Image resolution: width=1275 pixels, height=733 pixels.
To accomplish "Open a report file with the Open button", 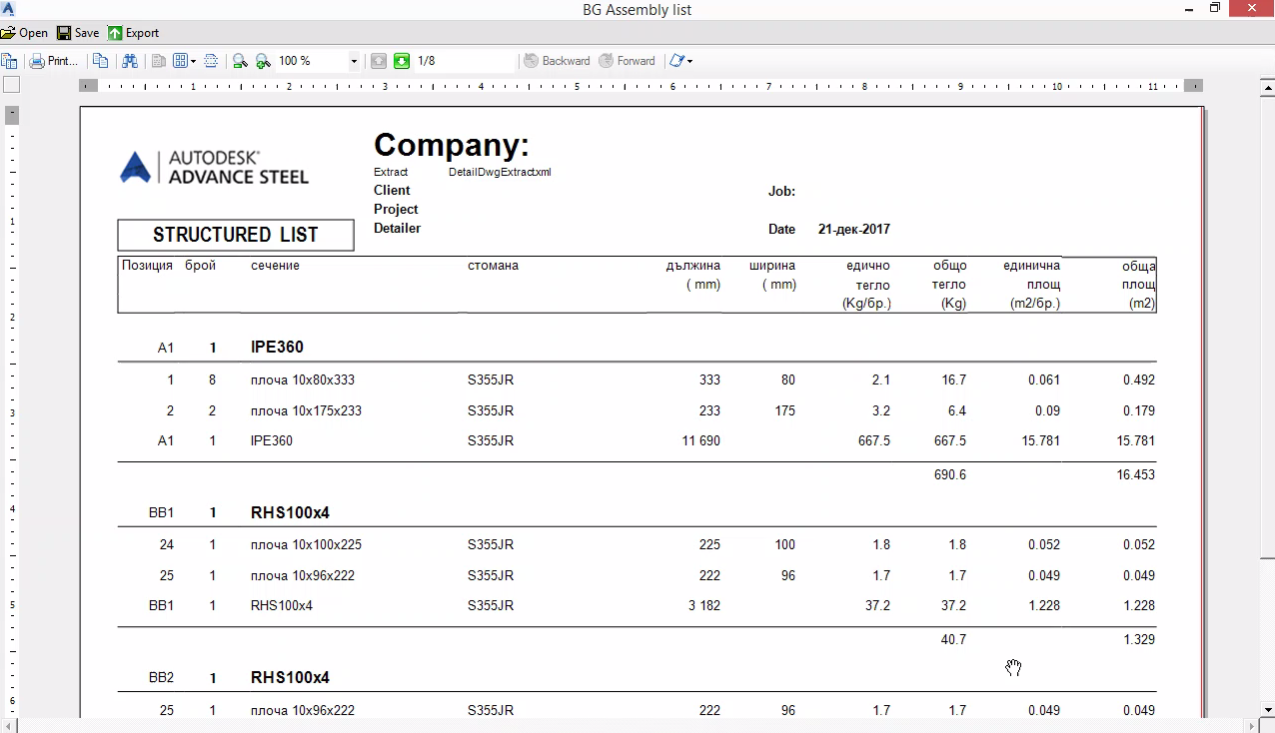I will coord(25,33).
